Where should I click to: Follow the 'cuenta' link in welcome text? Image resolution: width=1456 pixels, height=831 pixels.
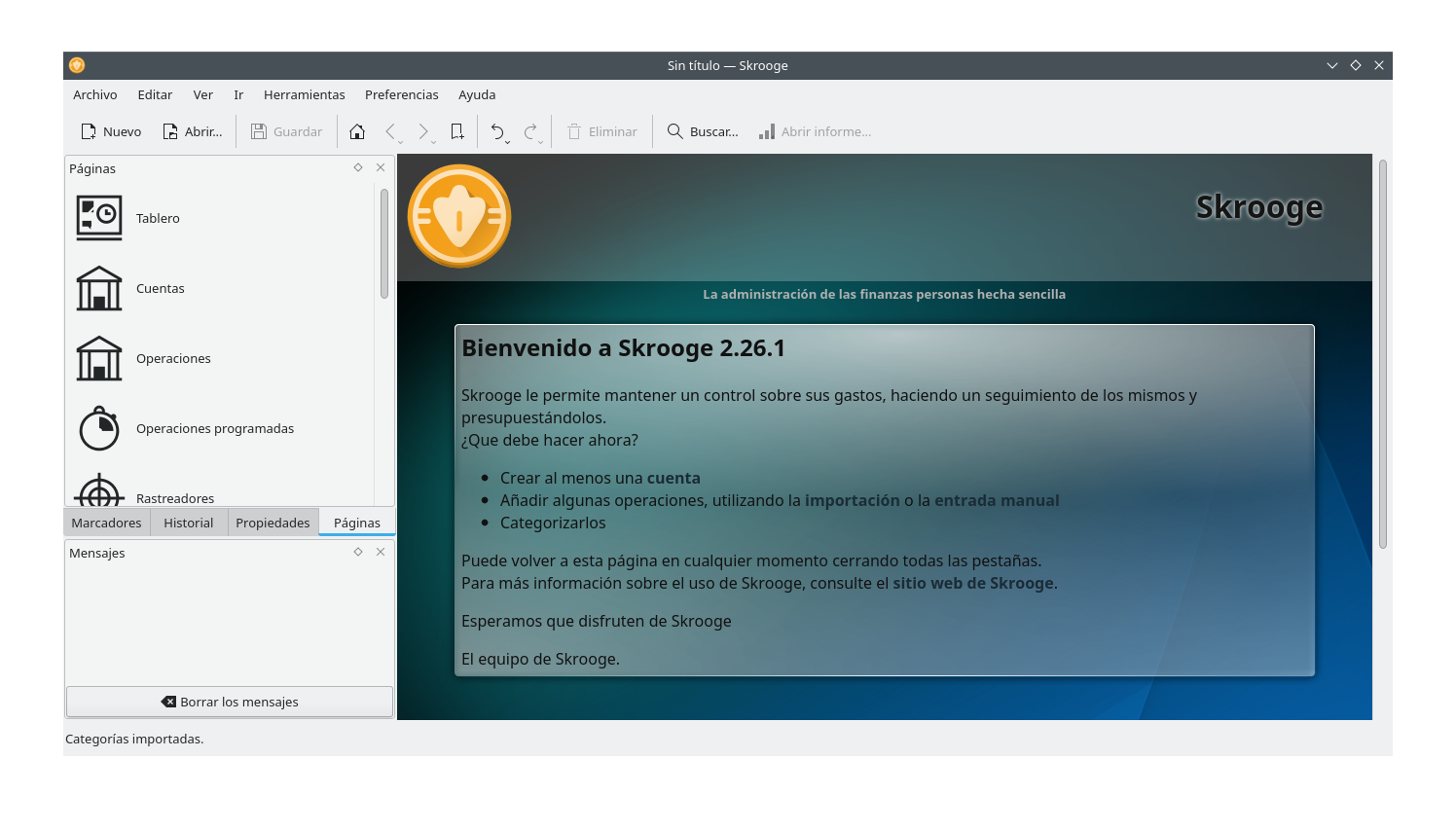(x=673, y=478)
